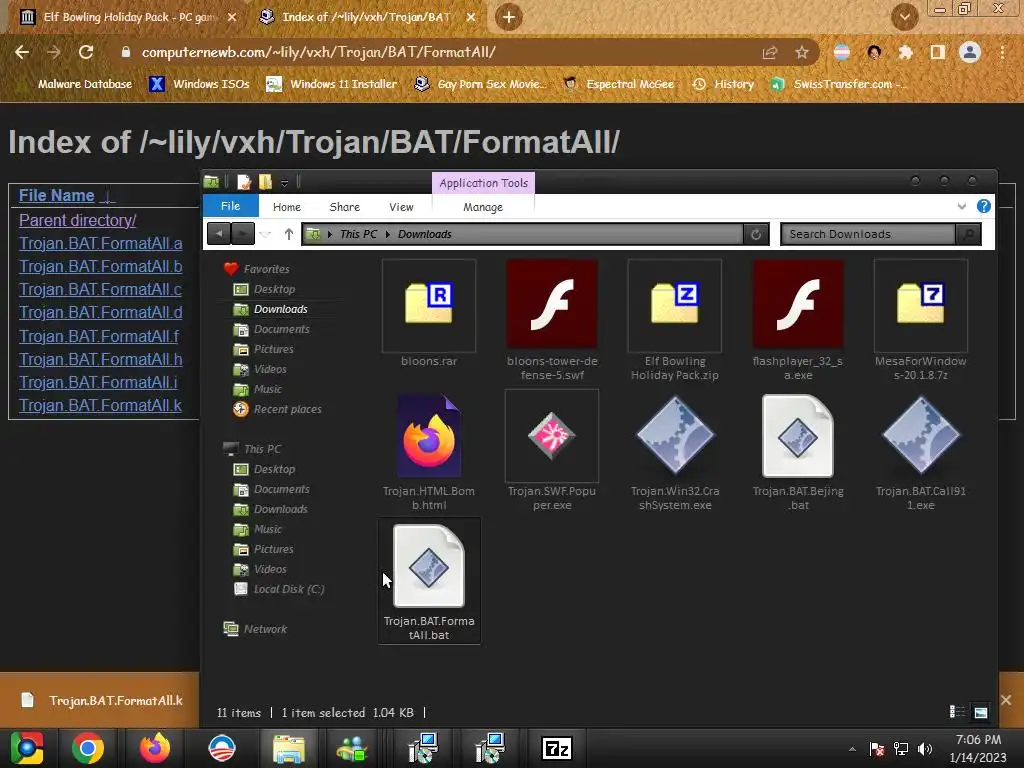The width and height of the screenshot is (1024, 768).
Task: Click search magnifier in Explorer
Action: pos(968,234)
